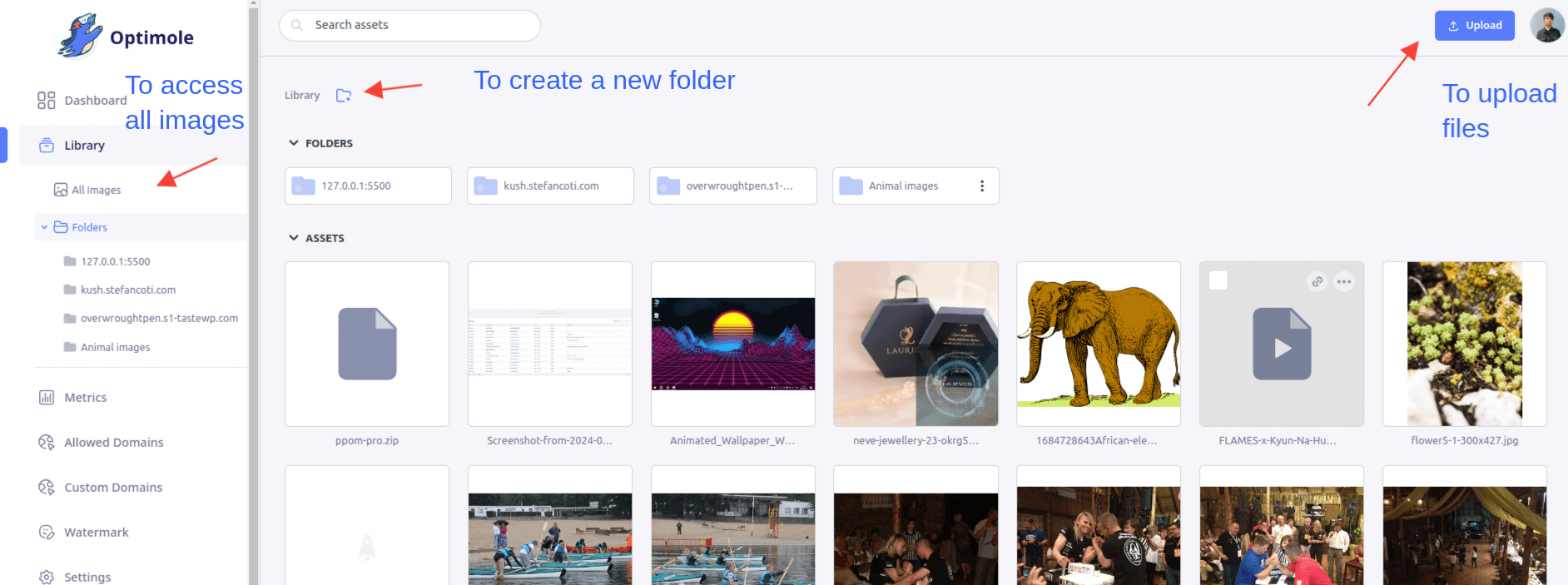Image resolution: width=1568 pixels, height=585 pixels.
Task: Open the Metrics menu item
Action: tap(85, 398)
